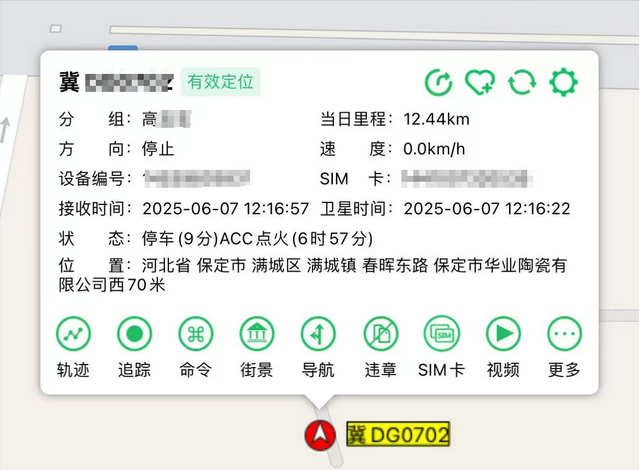Click the 状态 parking status line
Viewport: 640px width, 470px height.
(x=258, y=239)
